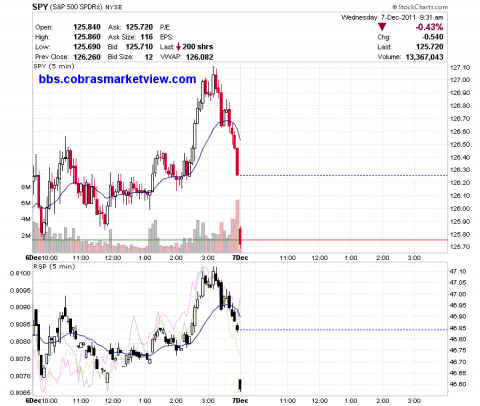Click the 7Dec label under the RSP chart
Image resolution: width=480 pixels, height=406 pixels.
click(240, 400)
